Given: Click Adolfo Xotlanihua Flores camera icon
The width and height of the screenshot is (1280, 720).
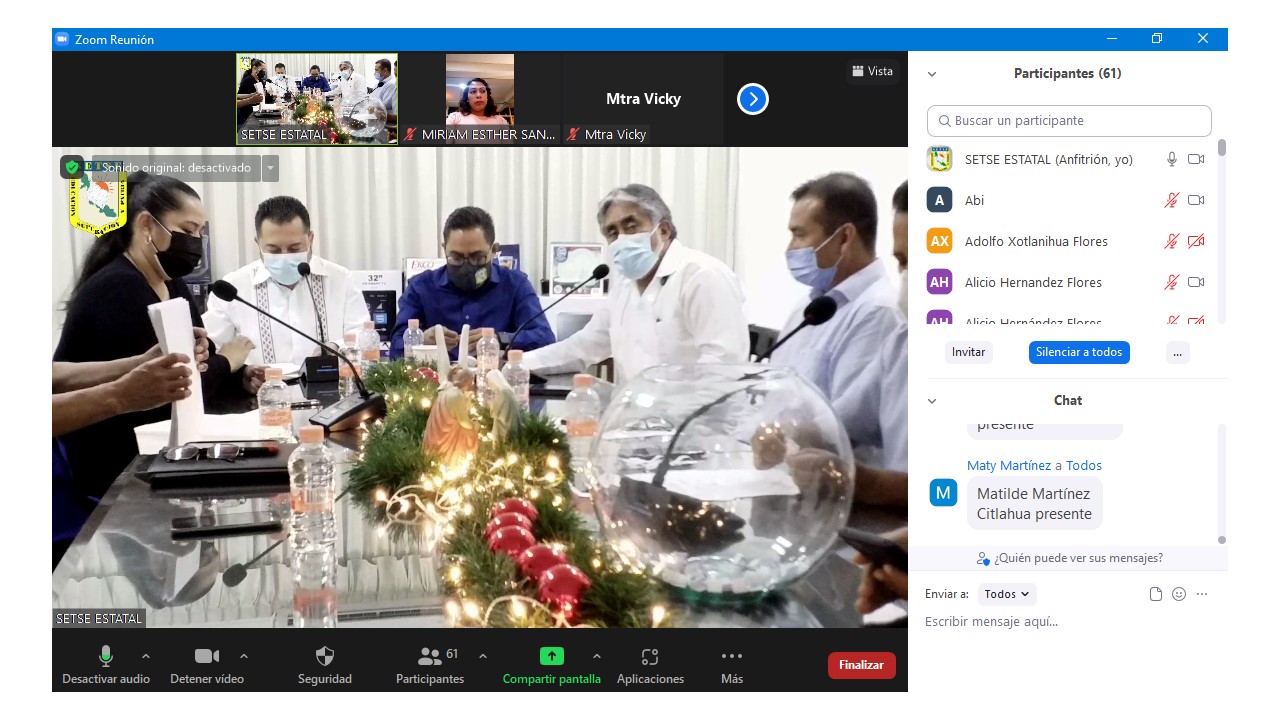Looking at the screenshot, I should [1196, 241].
